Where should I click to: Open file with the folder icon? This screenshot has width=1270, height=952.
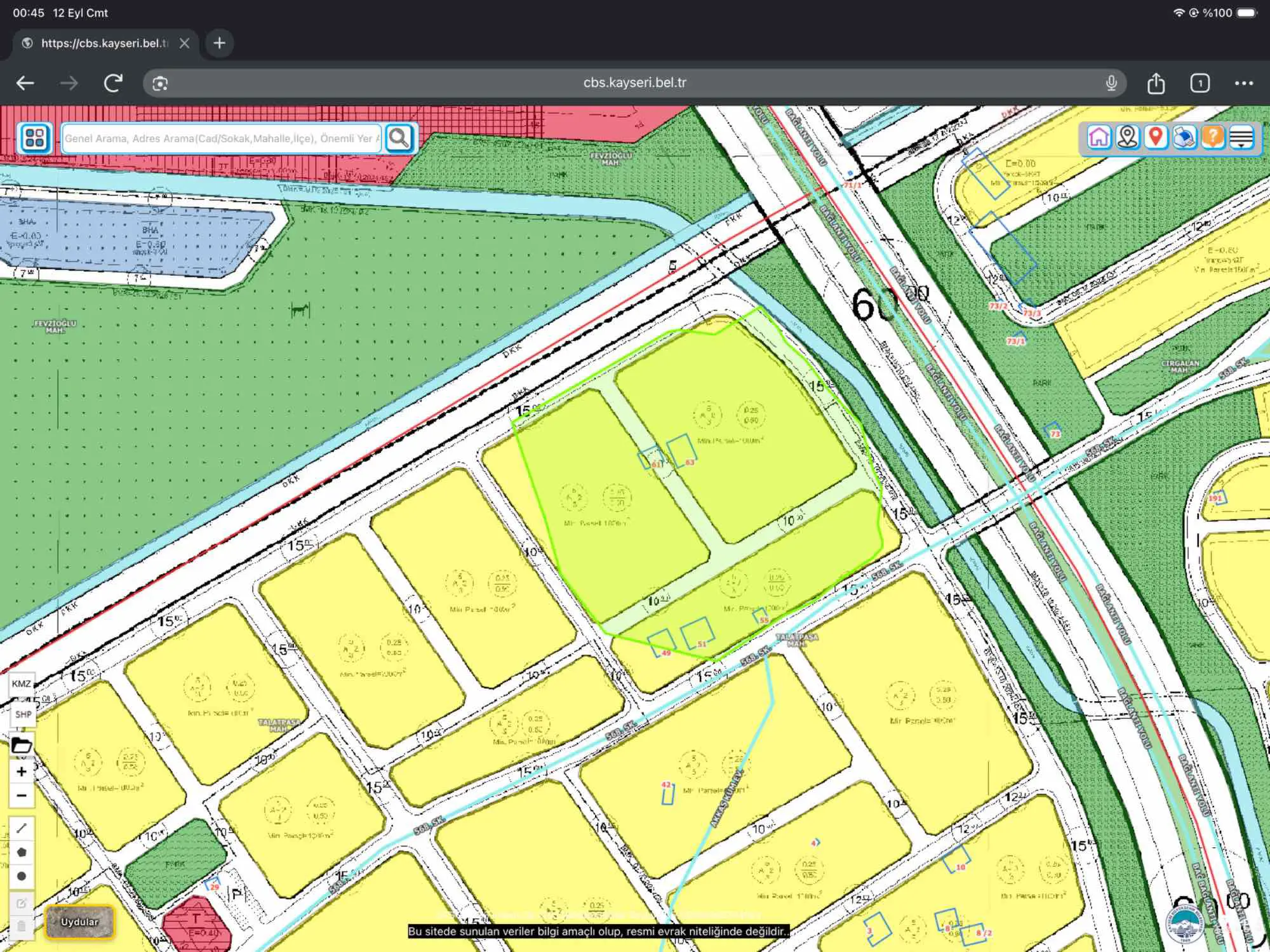(22, 745)
